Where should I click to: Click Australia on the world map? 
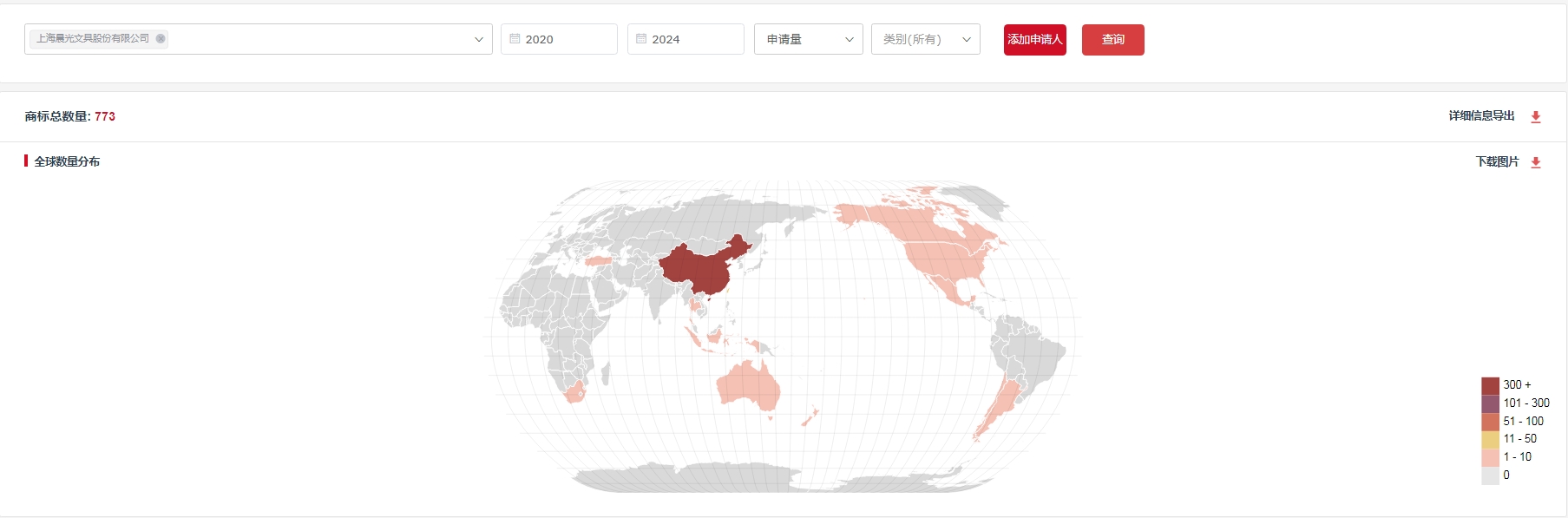(x=747, y=384)
